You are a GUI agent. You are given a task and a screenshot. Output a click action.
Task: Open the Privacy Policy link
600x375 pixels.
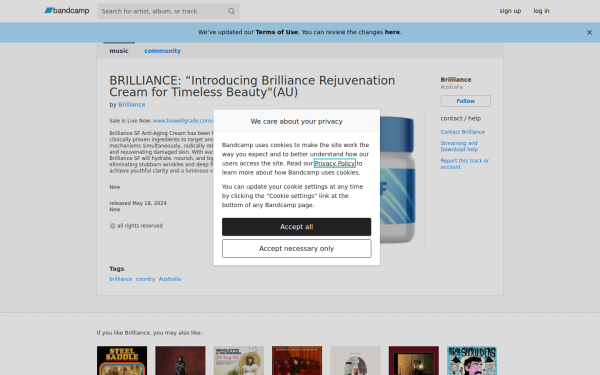[334, 163]
